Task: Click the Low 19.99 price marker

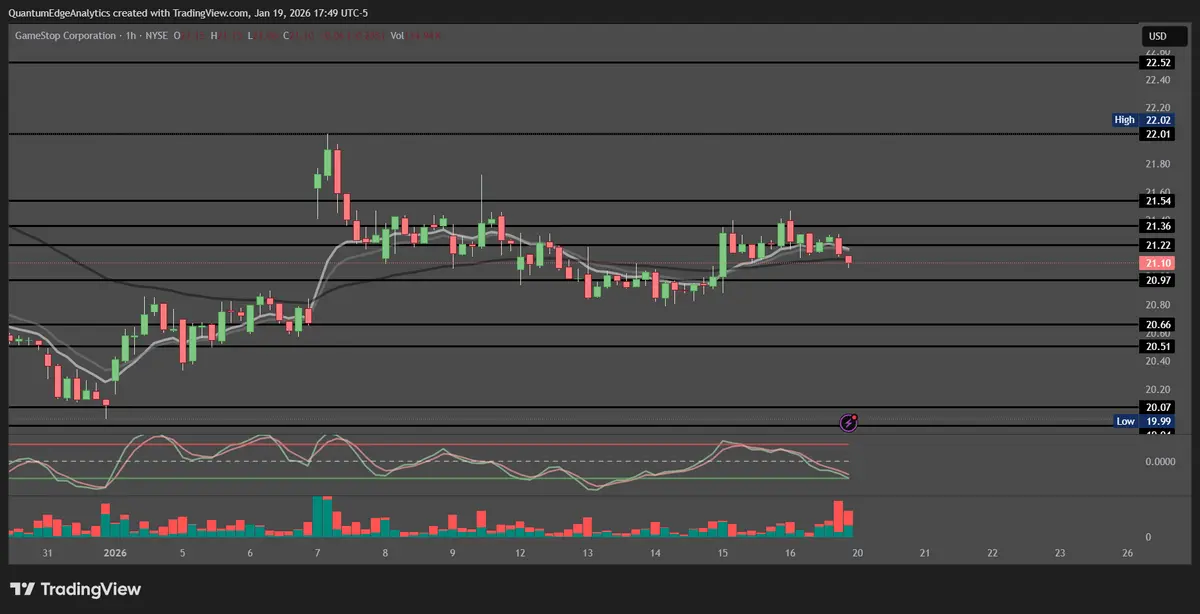Action: point(1143,421)
